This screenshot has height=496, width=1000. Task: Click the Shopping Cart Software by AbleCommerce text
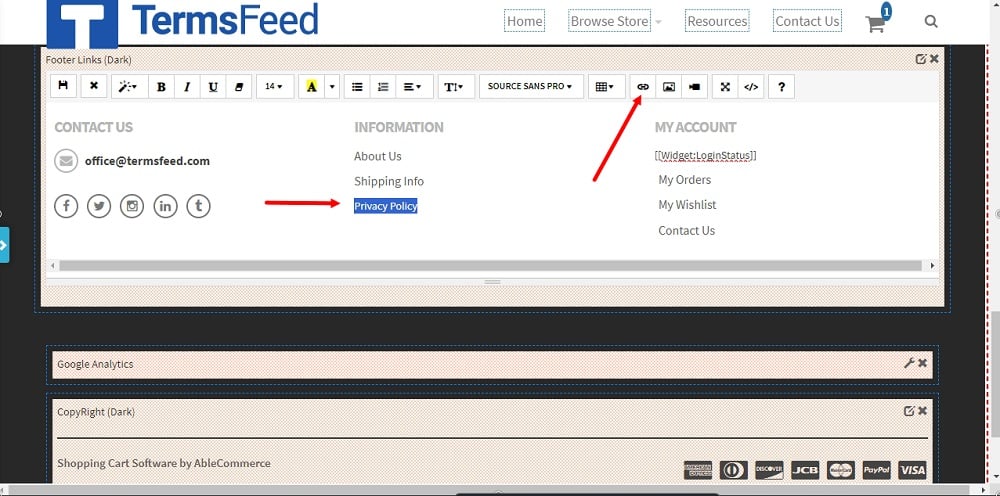tap(164, 463)
